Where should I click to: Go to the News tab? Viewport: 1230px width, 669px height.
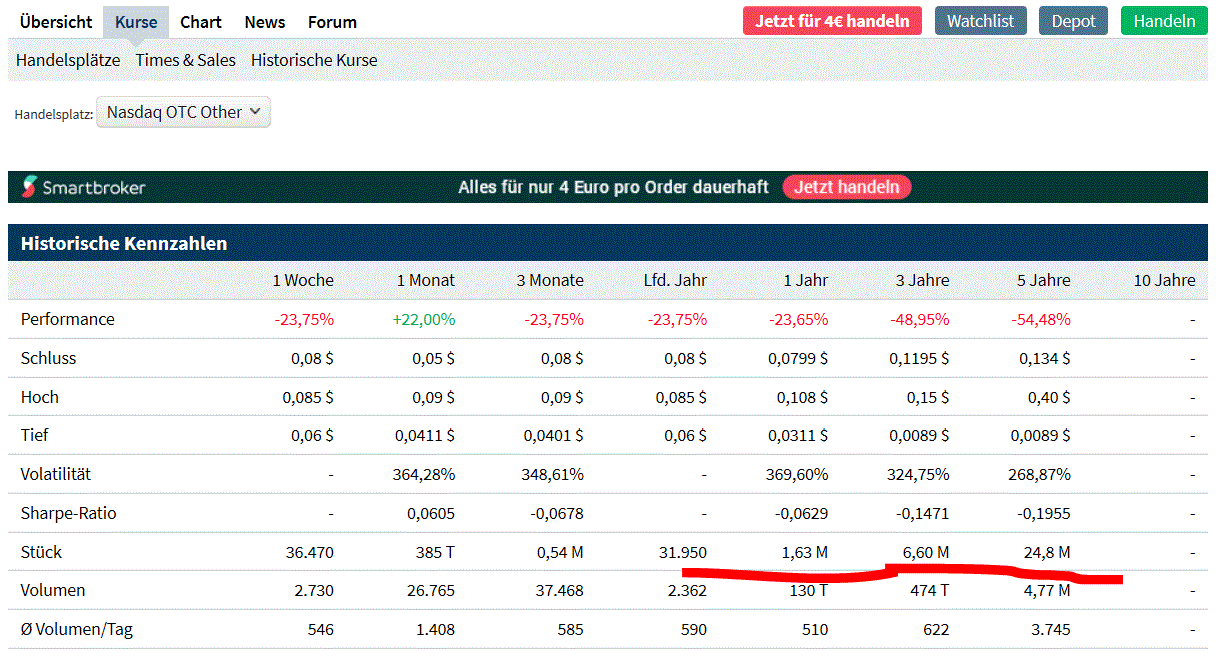coord(265,22)
